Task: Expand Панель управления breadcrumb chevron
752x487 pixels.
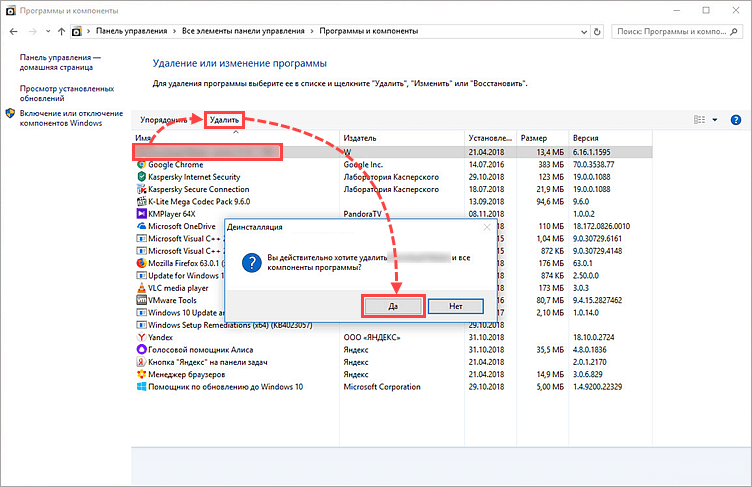Action: click(x=175, y=31)
